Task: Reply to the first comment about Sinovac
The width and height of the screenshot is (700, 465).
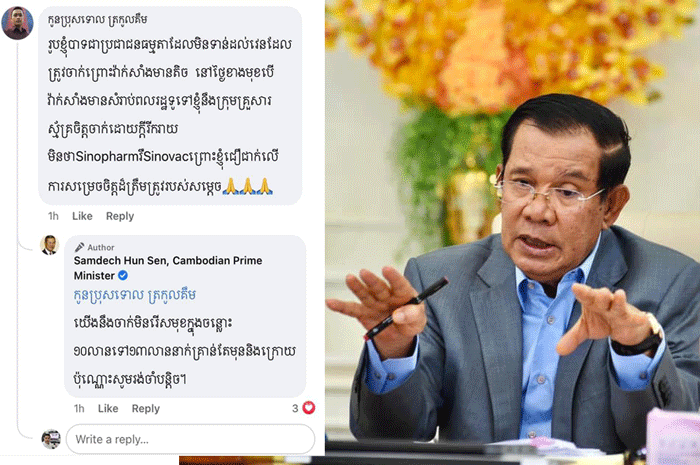Action: (x=120, y=216)
